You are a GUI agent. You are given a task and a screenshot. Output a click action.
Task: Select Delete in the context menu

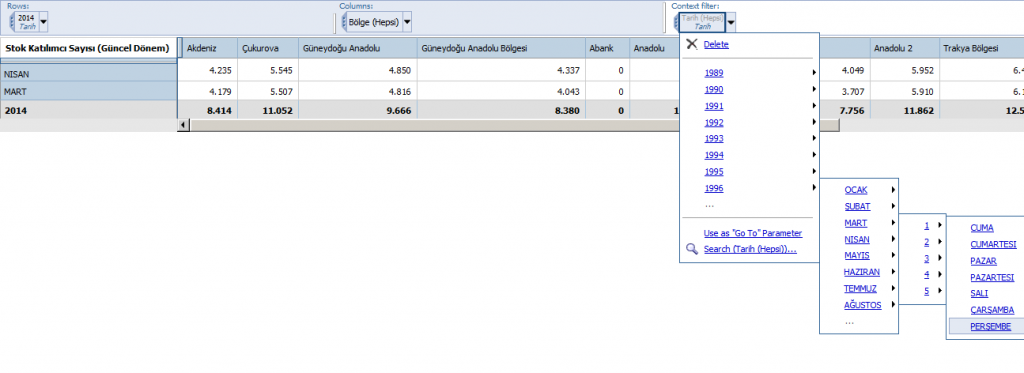716,44
